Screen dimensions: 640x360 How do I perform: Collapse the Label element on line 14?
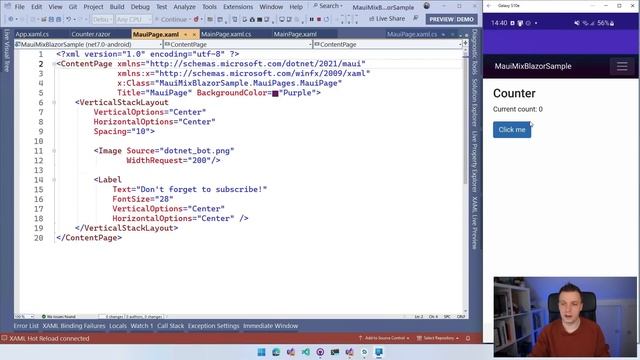(x=54, y=180)
